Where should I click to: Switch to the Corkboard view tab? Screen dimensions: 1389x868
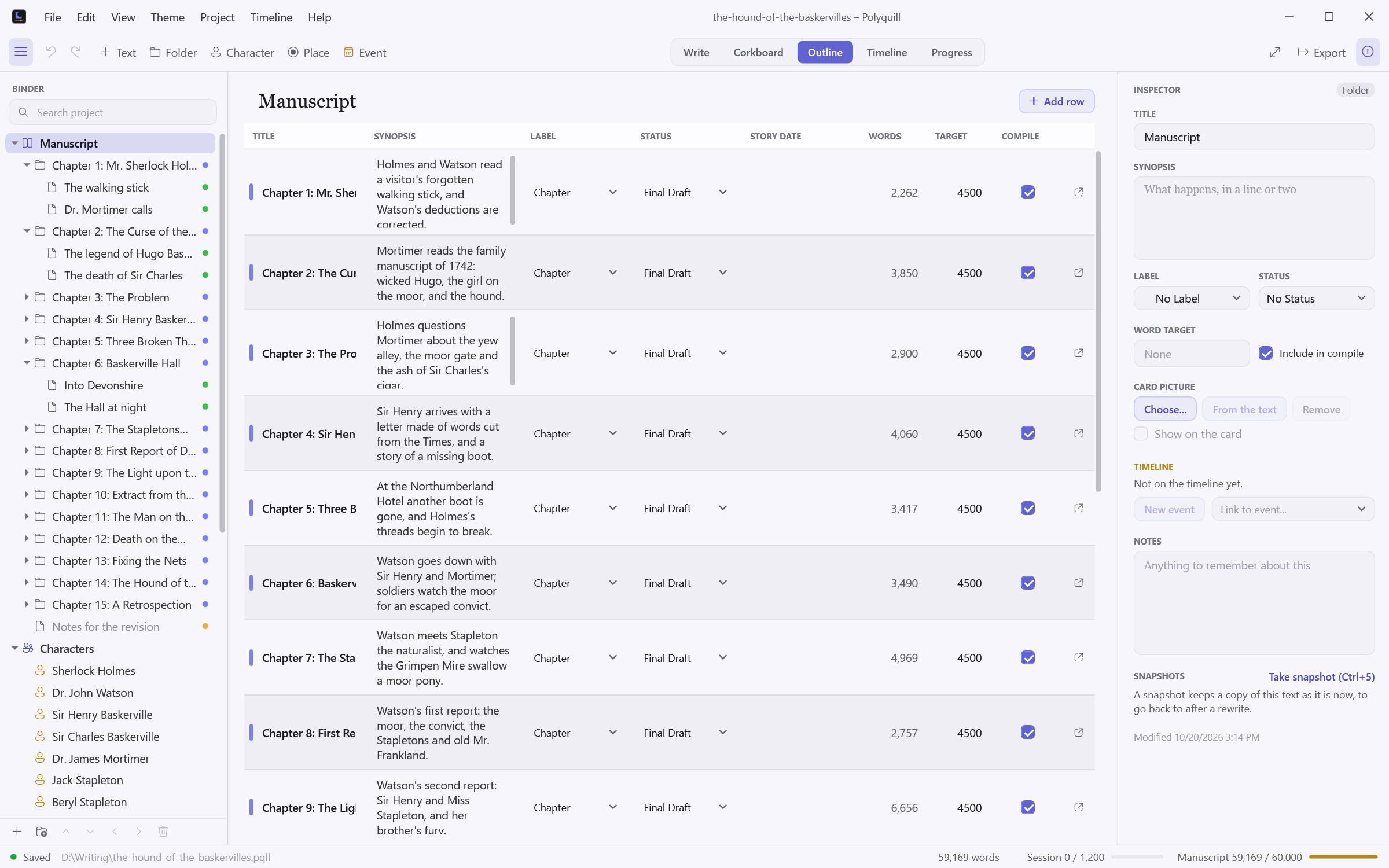point(758,52)
